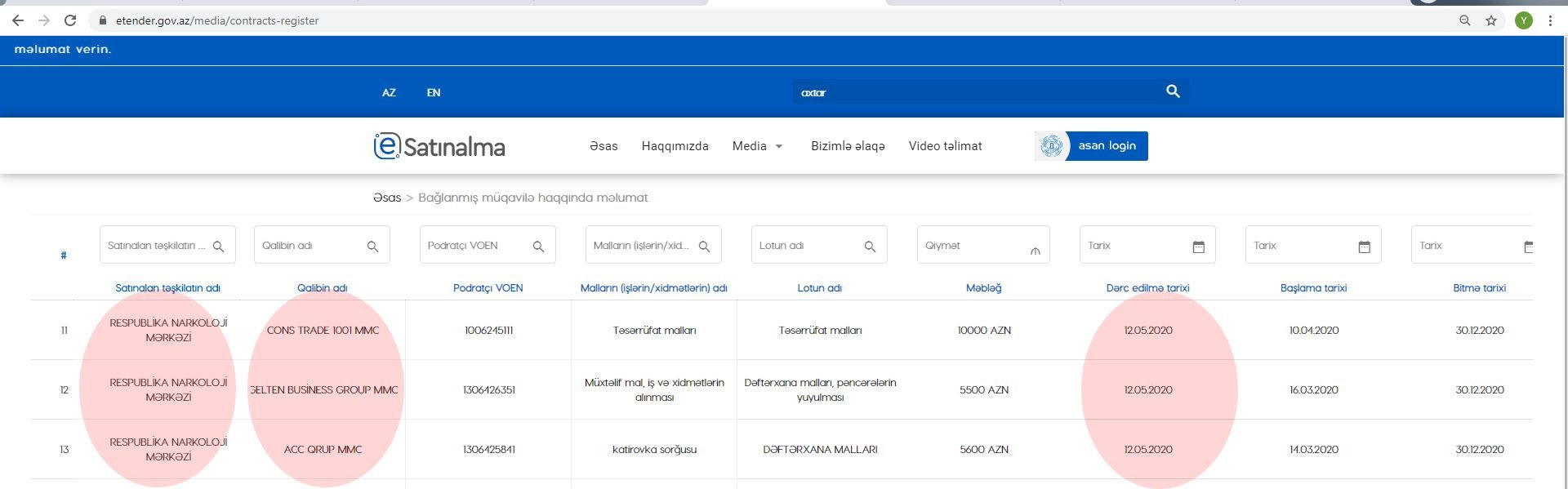Viewport: 1568px width, 489px height.
Task: Sort by Dərc edilmə tarixi column header
Action: click(1147, 288)
